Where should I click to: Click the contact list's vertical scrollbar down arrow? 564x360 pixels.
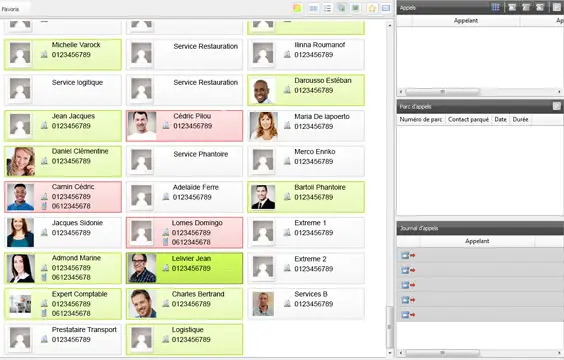point(390,353)
